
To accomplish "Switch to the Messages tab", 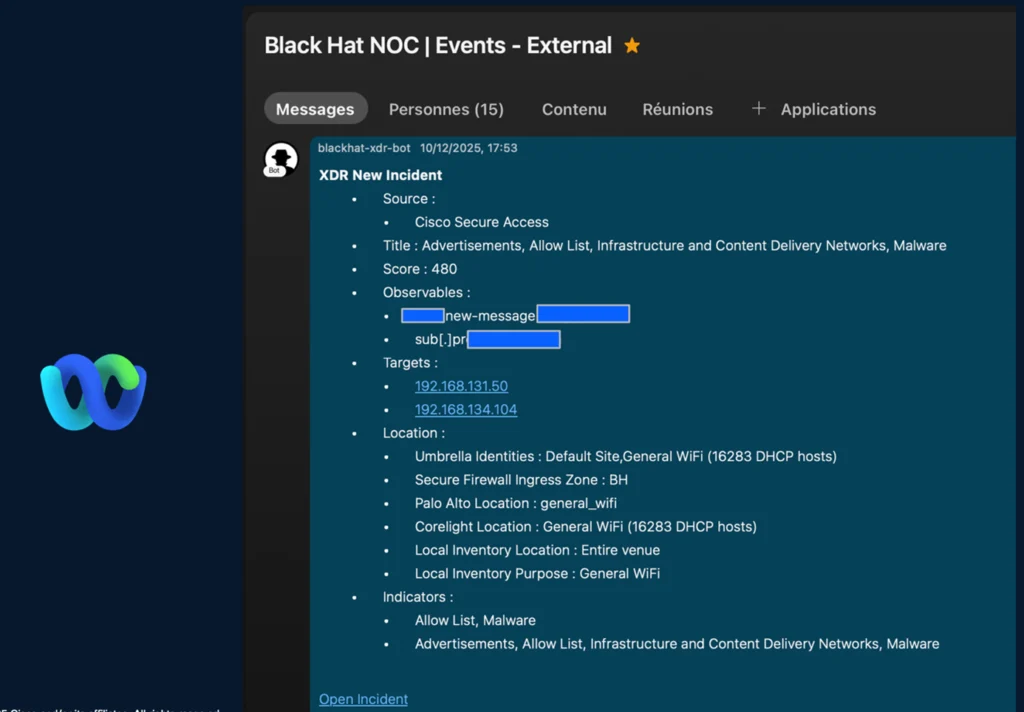I will (315, 109).
